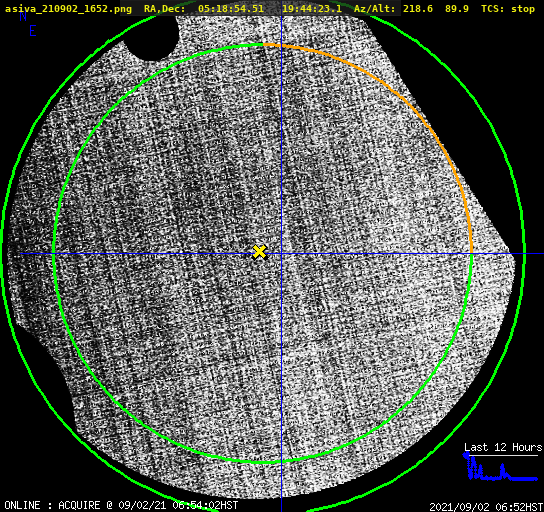This screenshot has width=544, height=512.
Task: Click the Last 12 Hours label
Action: pos(503,447)
